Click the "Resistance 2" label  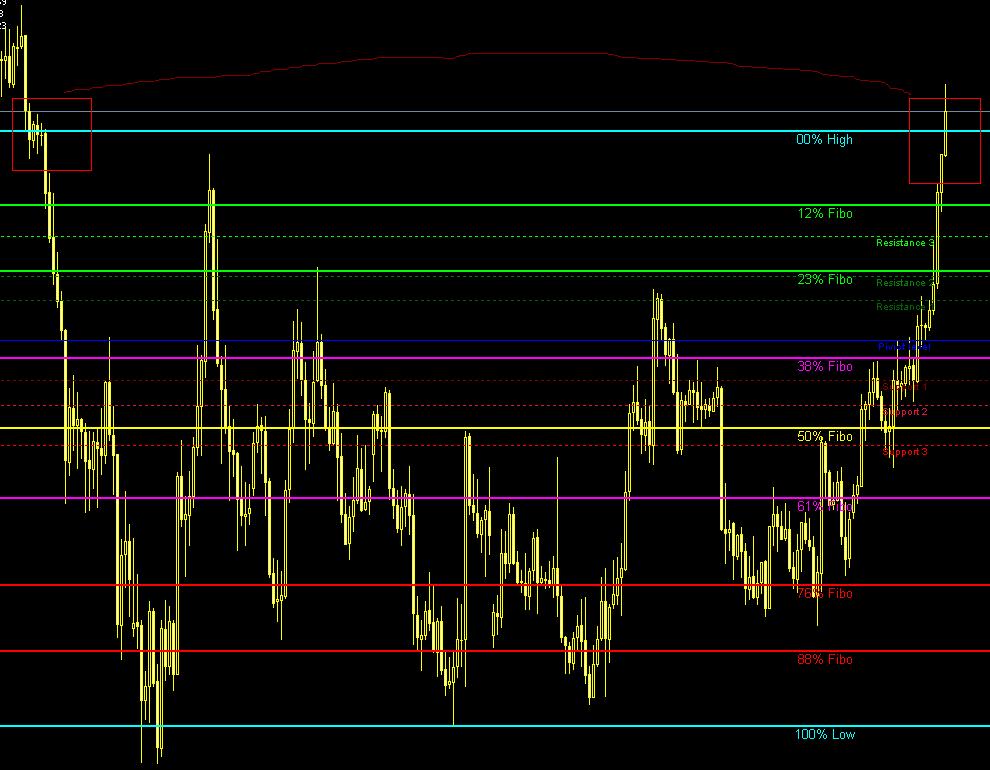tap(901, 283)
